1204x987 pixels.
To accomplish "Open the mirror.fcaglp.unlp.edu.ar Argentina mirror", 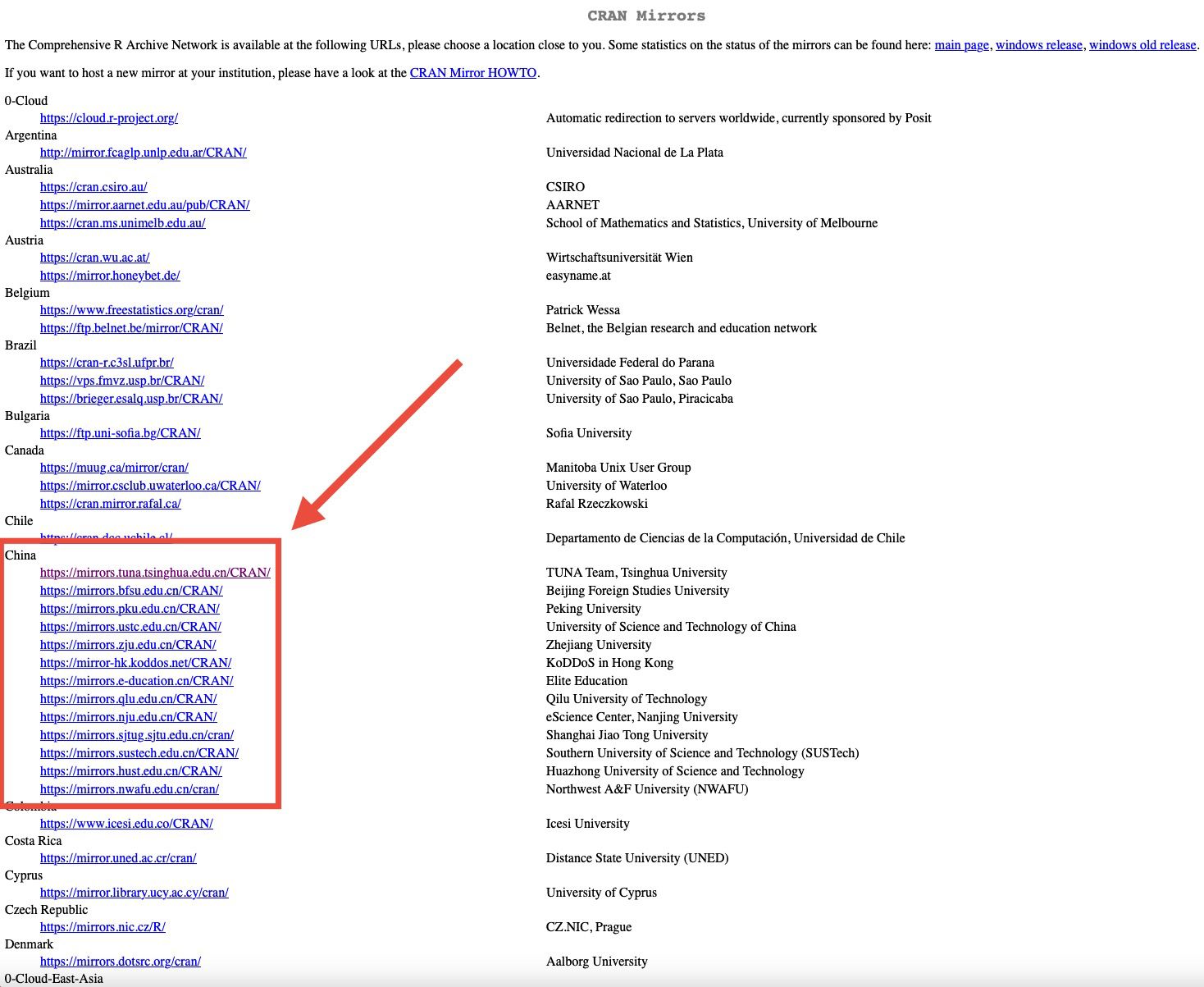I will [x=144, y=153].
